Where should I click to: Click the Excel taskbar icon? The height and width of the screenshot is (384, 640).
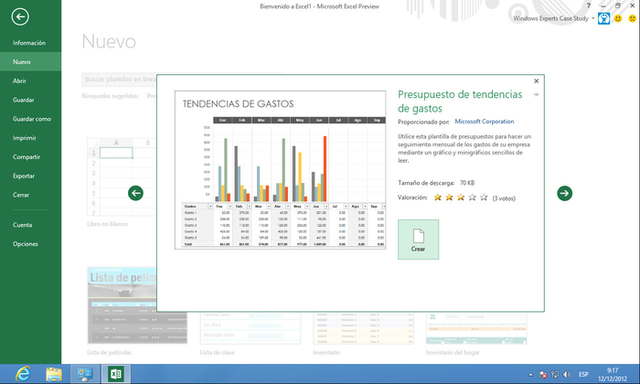pos(116,374)
